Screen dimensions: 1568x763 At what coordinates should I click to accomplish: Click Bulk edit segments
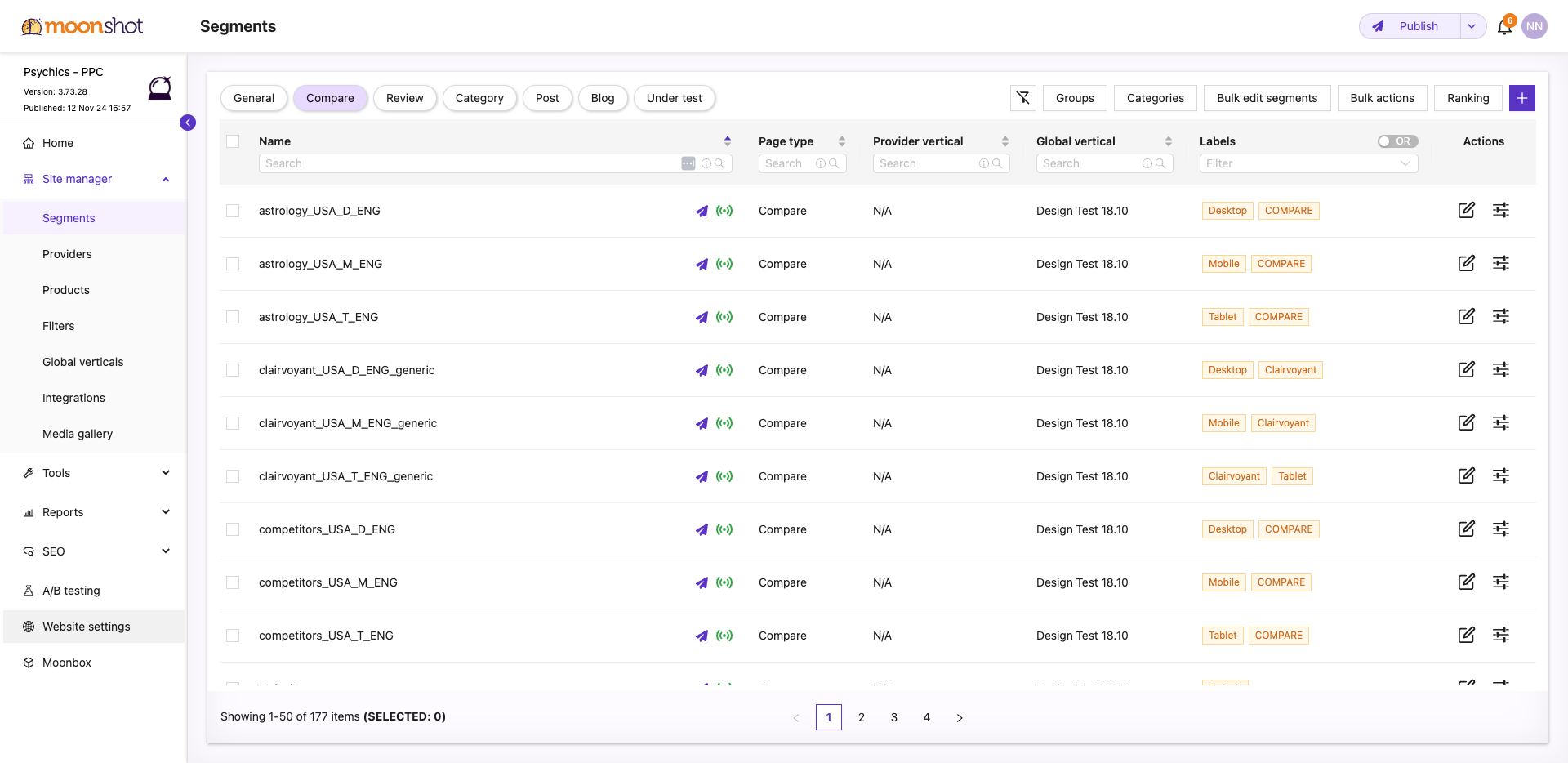coord(1267,98)
